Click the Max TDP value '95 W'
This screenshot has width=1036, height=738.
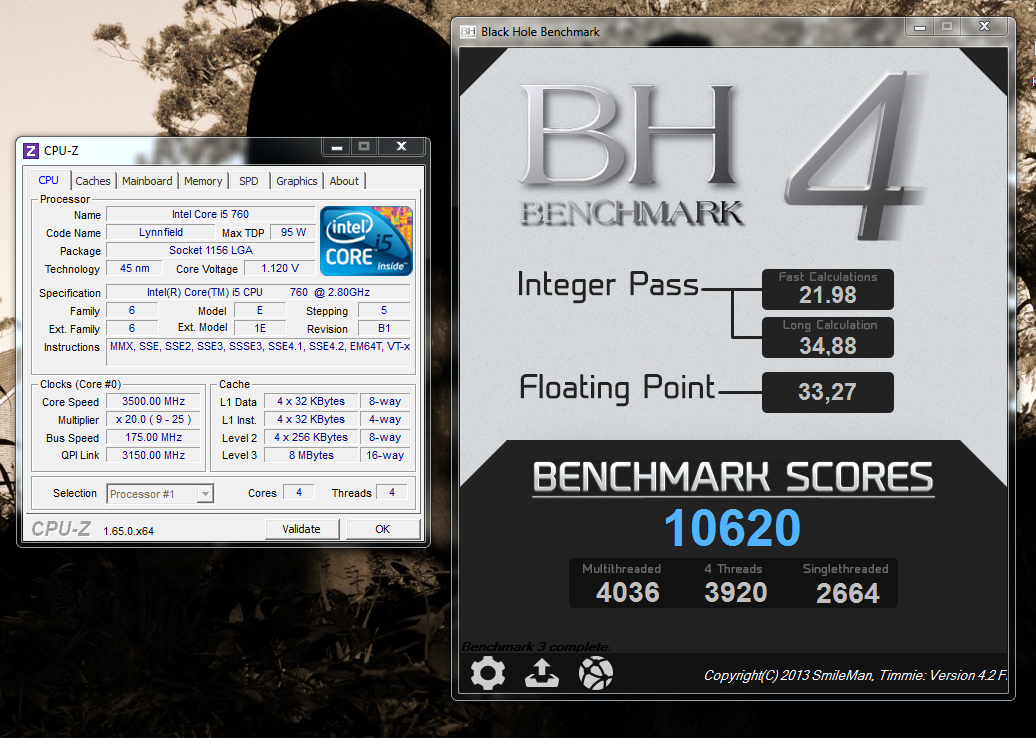(293, 232)
